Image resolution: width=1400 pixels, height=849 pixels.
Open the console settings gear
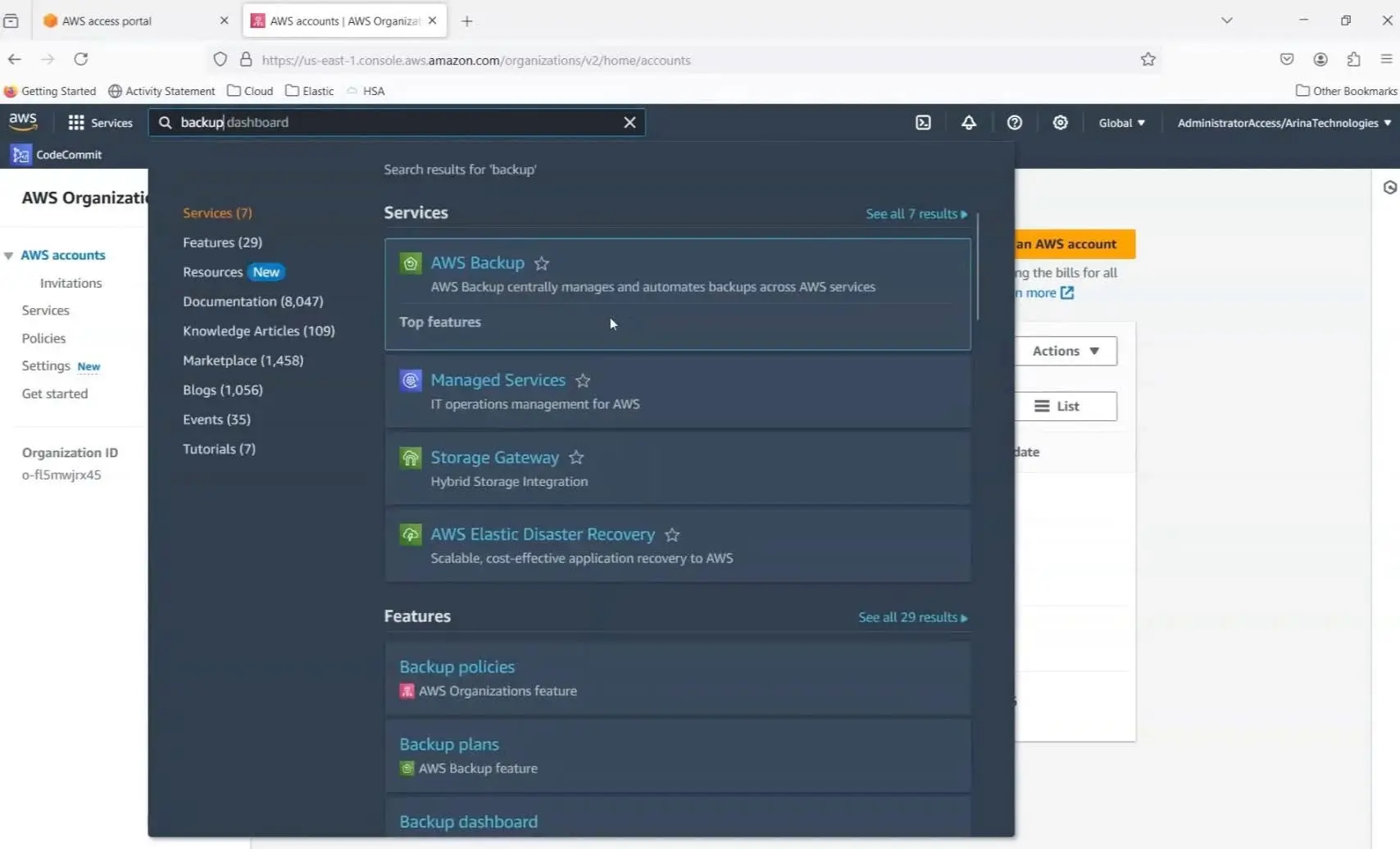pos(1060,123)
